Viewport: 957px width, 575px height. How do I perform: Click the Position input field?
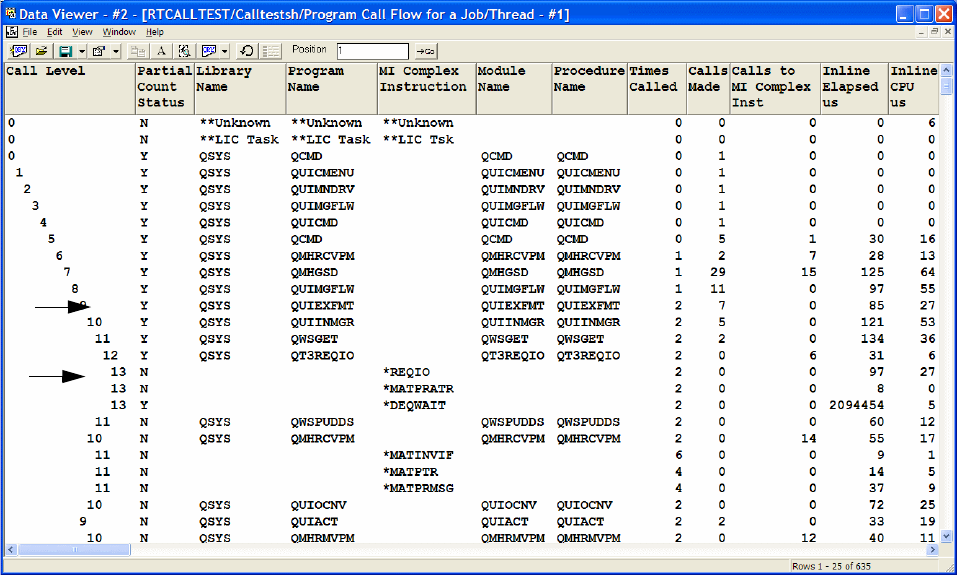372,51
